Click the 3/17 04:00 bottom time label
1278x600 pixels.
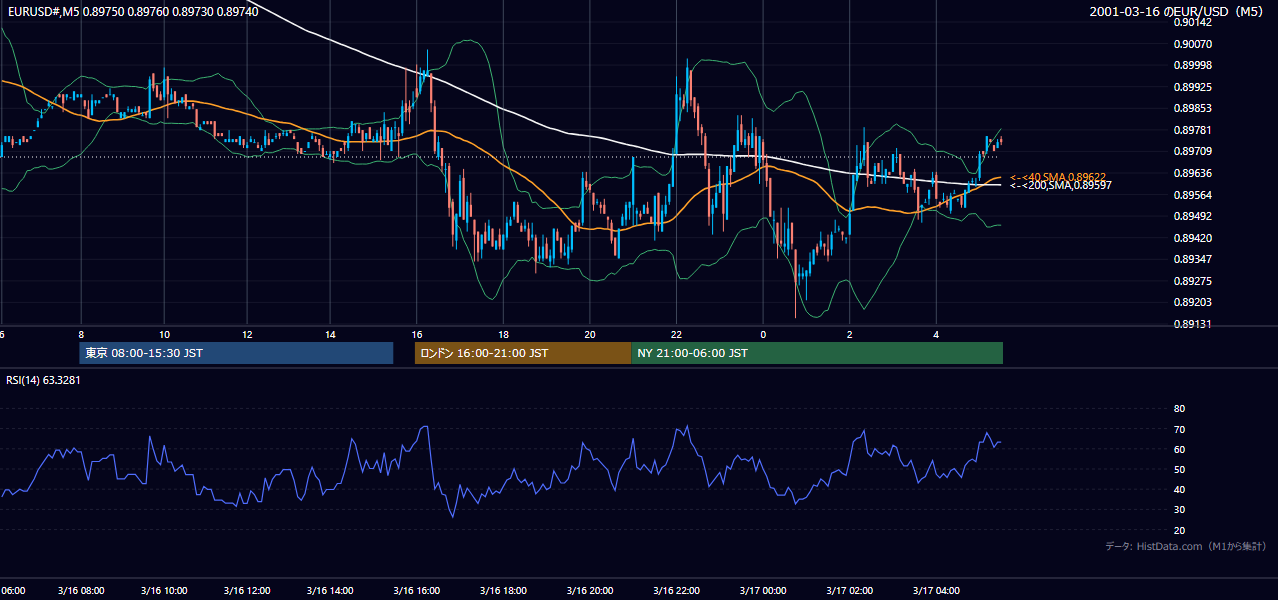[x=936, y=591]
